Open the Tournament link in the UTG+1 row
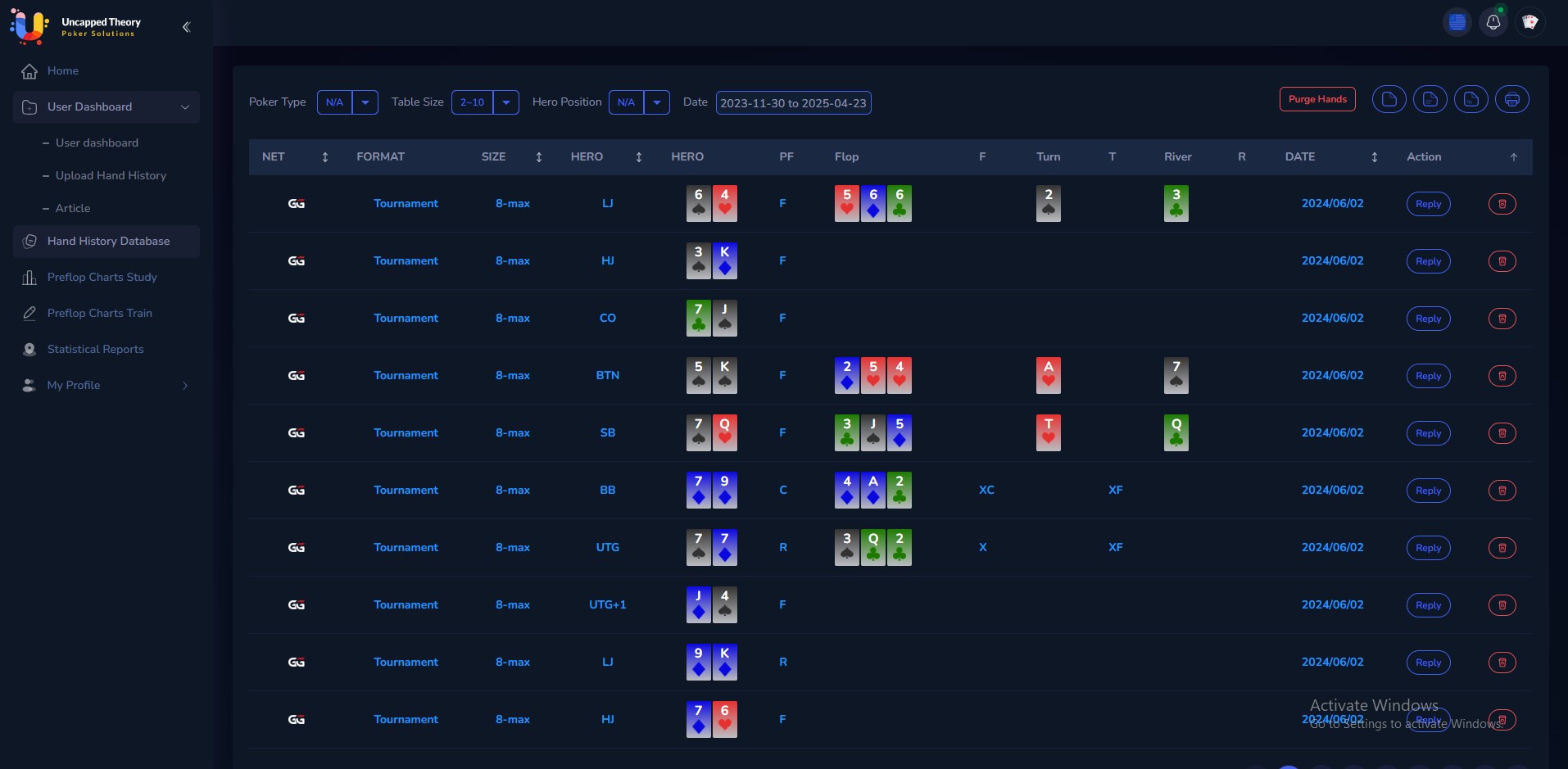Viewport: 1568px width, 769px height. point(406,605)
